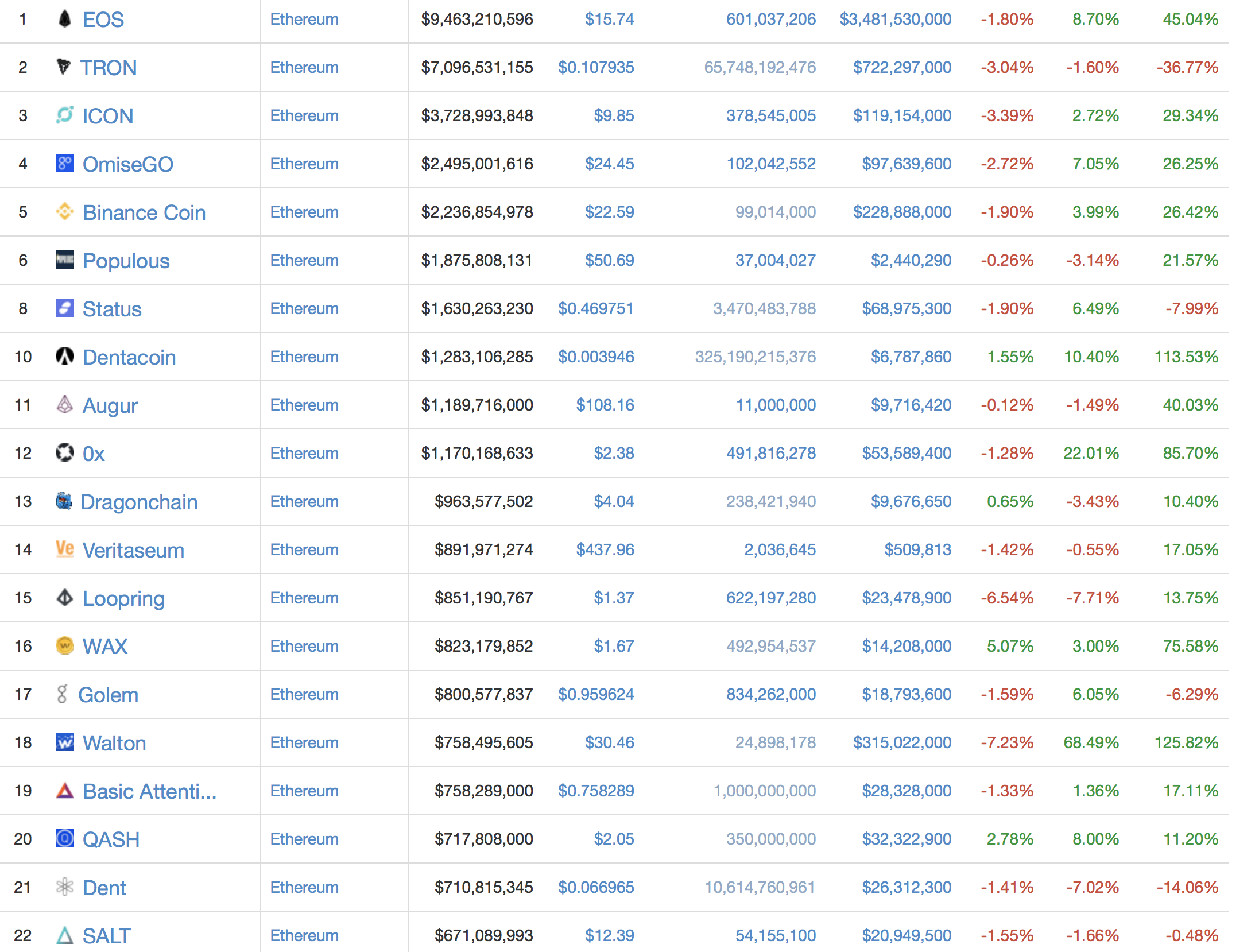Open the TRON name link
The image size is (1255, 952).
pos(109,68)
